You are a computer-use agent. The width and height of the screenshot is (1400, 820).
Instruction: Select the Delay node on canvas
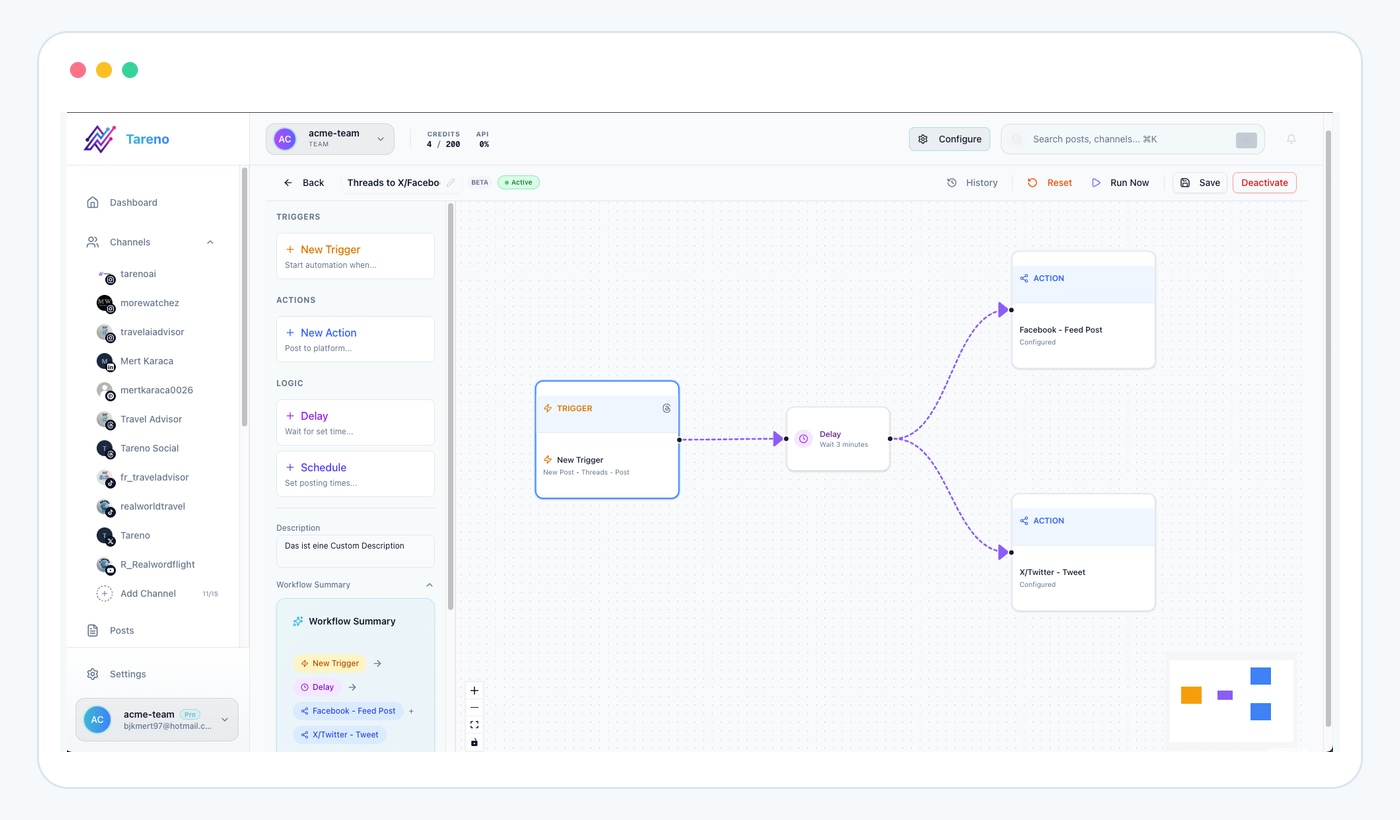click(838, 439)
